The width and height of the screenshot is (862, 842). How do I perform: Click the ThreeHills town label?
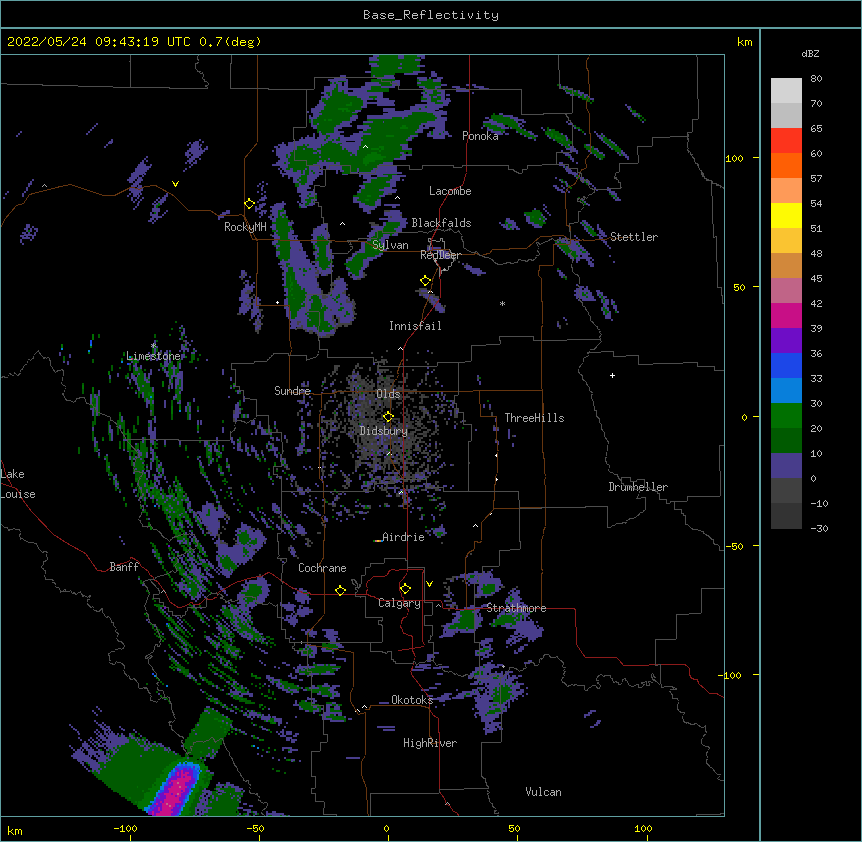tap(534, 418)
